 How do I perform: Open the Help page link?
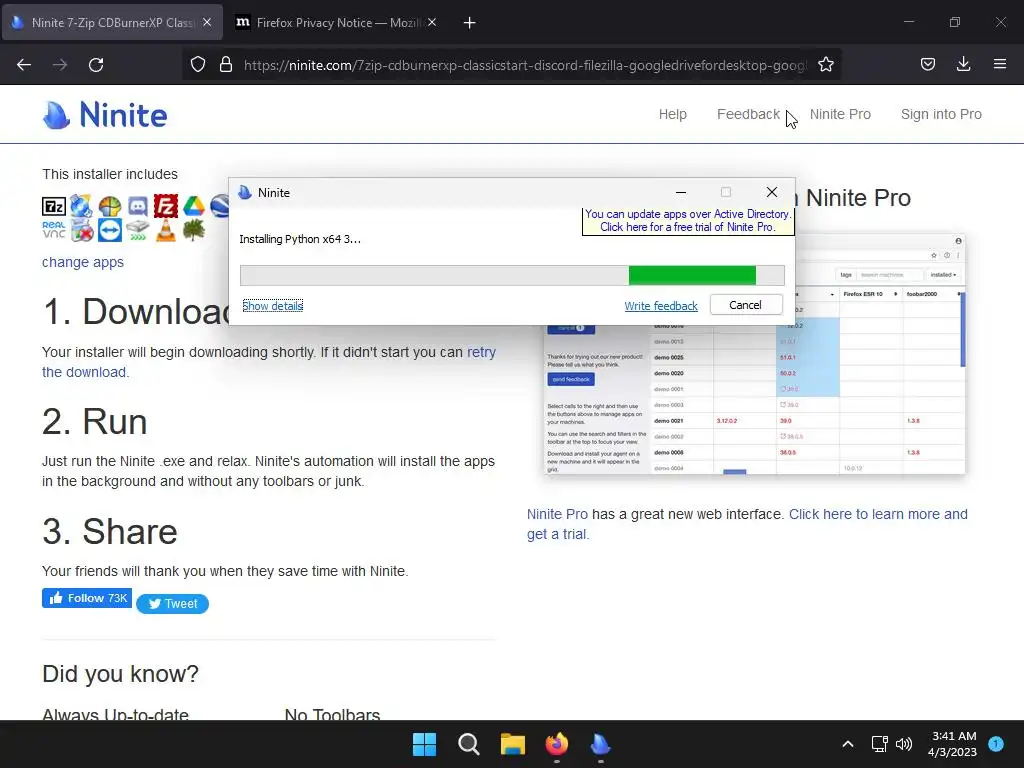[x=673, y=114]
